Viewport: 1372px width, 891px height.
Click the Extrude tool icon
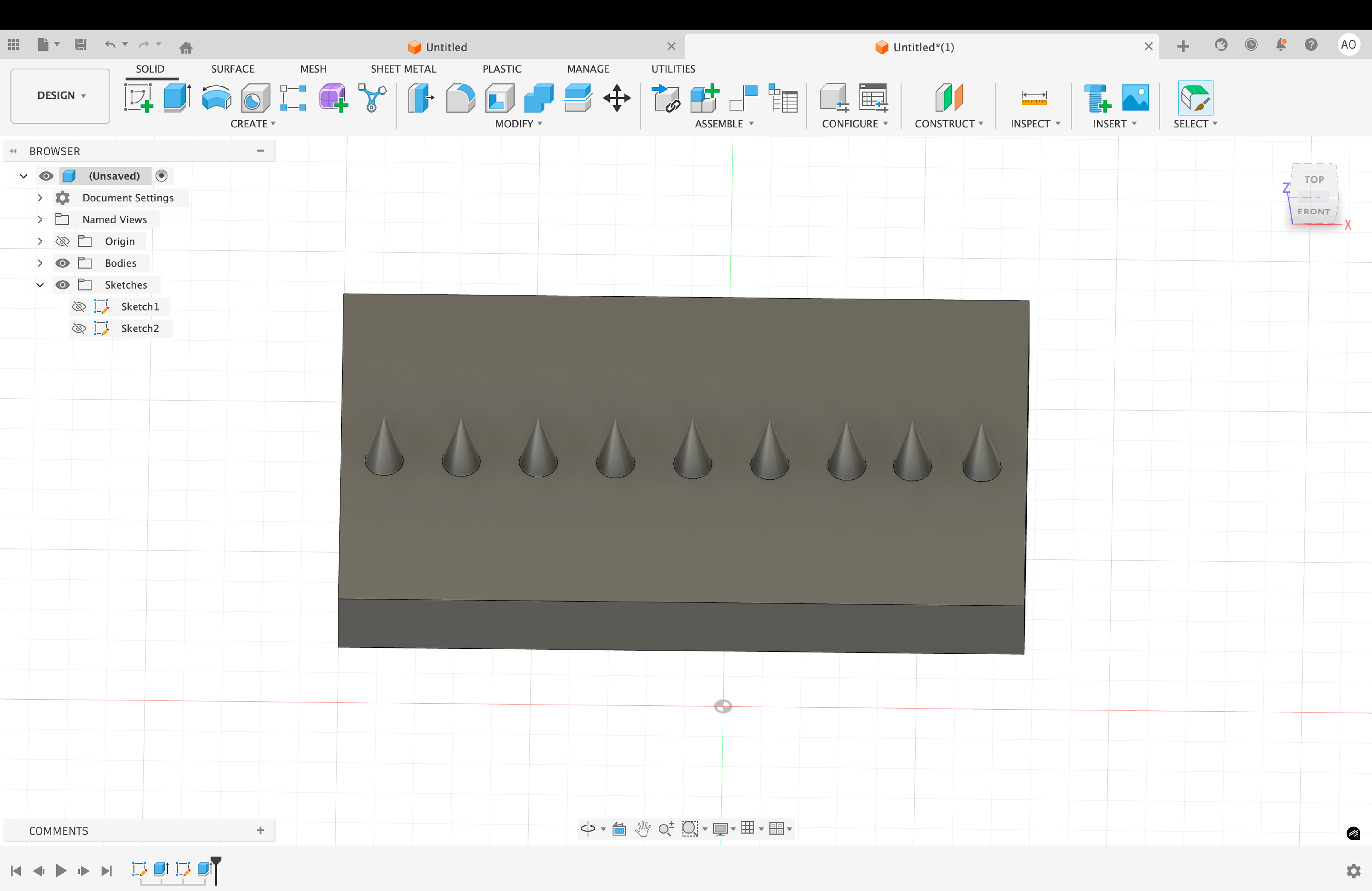click(x=177, y=98)
